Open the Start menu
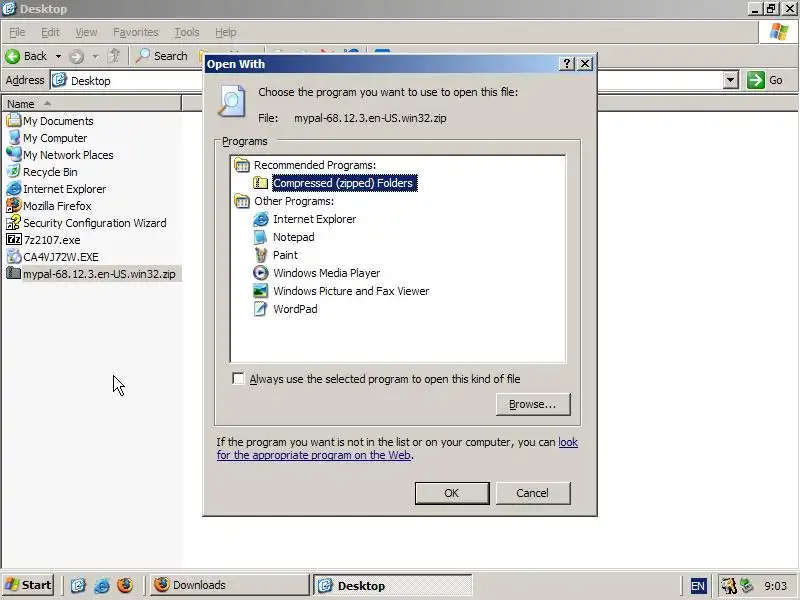 [x=28, y=585]
